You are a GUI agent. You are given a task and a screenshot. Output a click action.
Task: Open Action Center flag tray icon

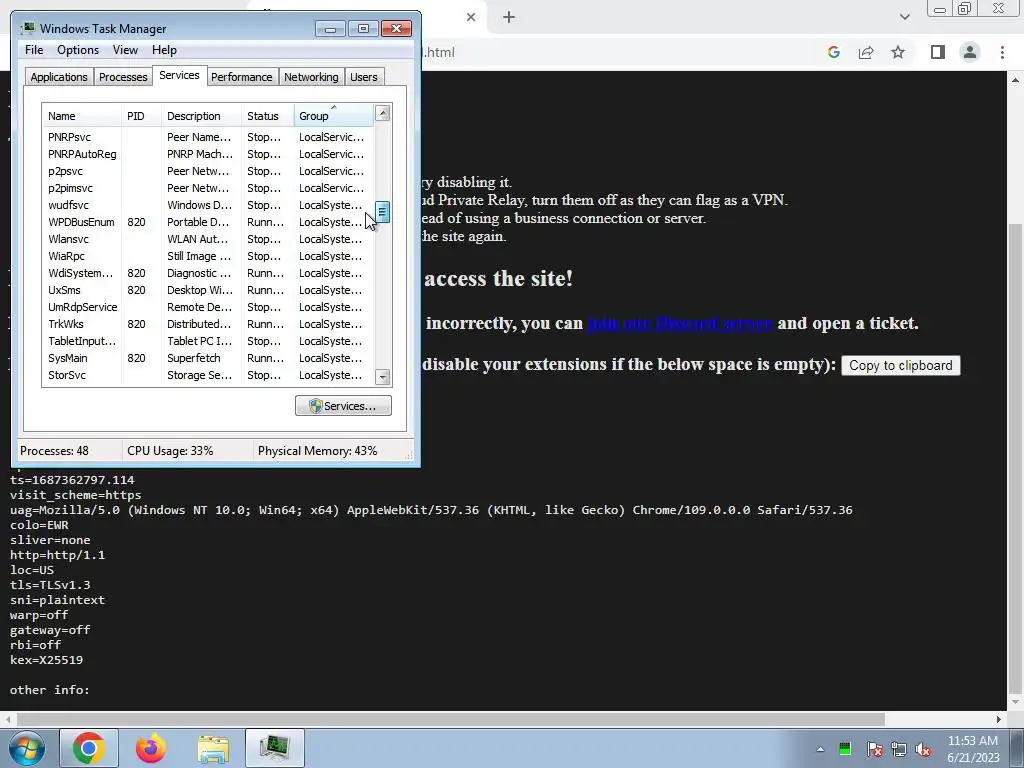(874, 749)
